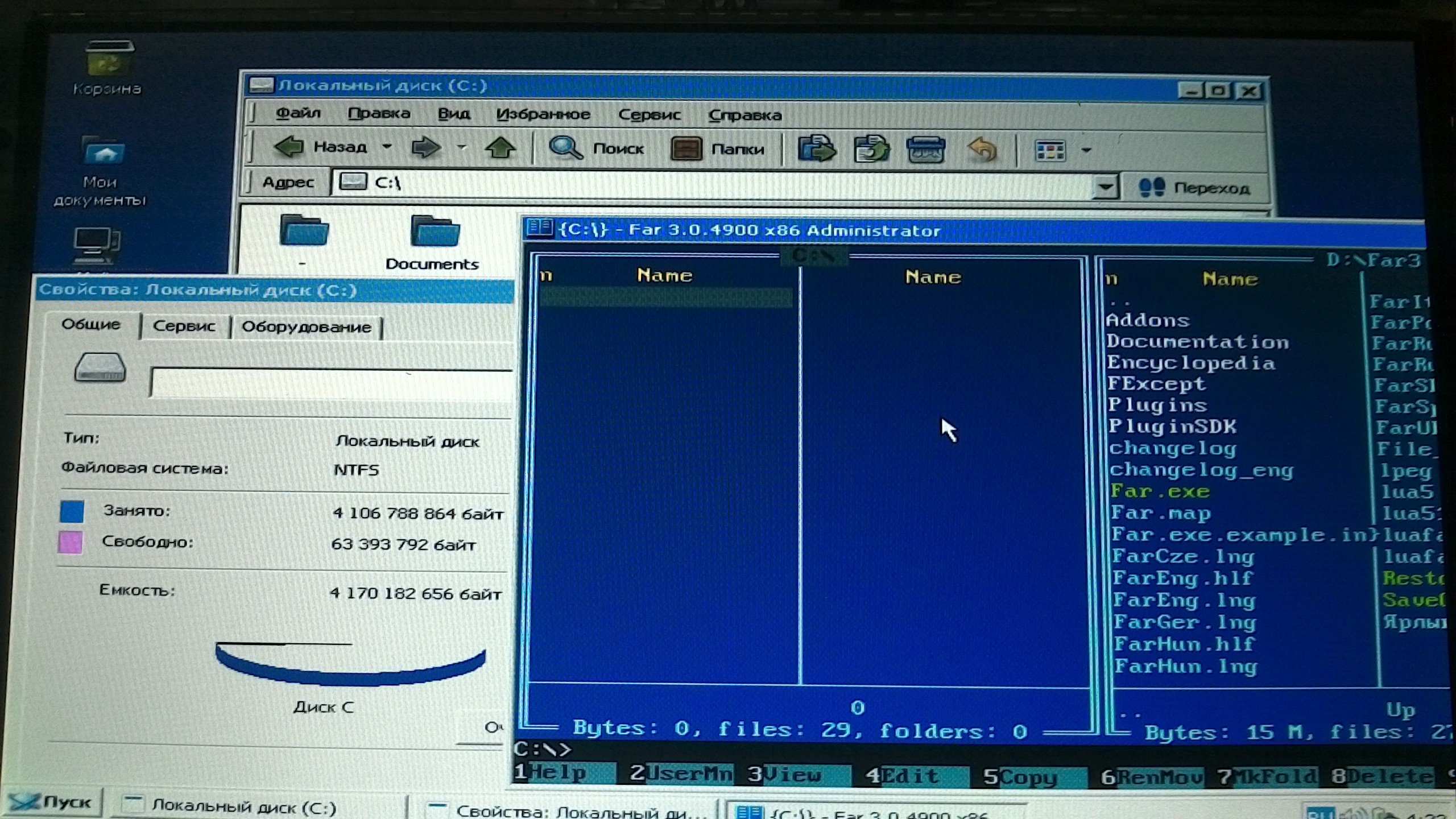Click the disk label input field
The width and height of the screenshot is (1456, 819).
pos(331,382)
